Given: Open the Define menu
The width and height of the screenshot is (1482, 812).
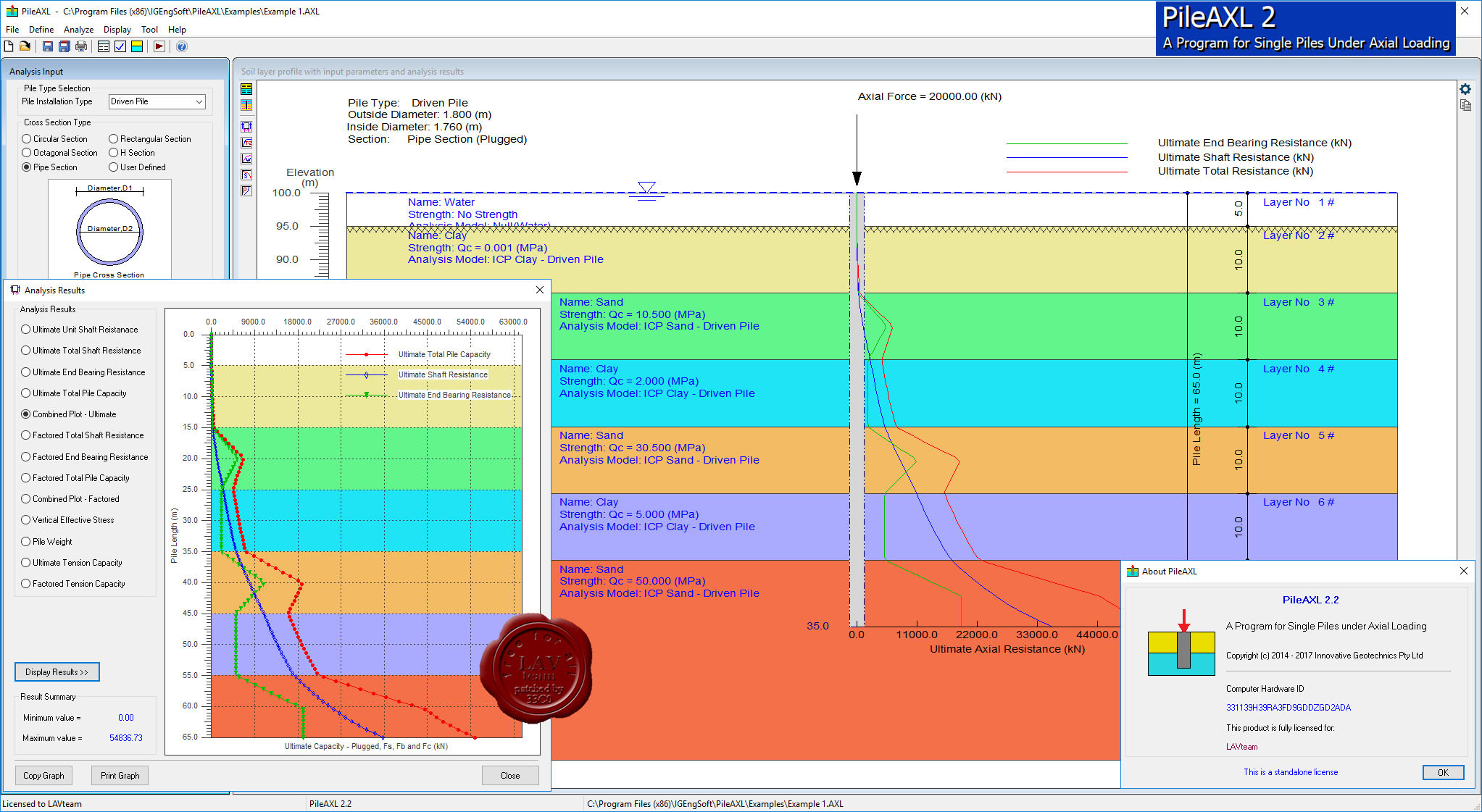Looking at the screenshot, I should 41,30.
